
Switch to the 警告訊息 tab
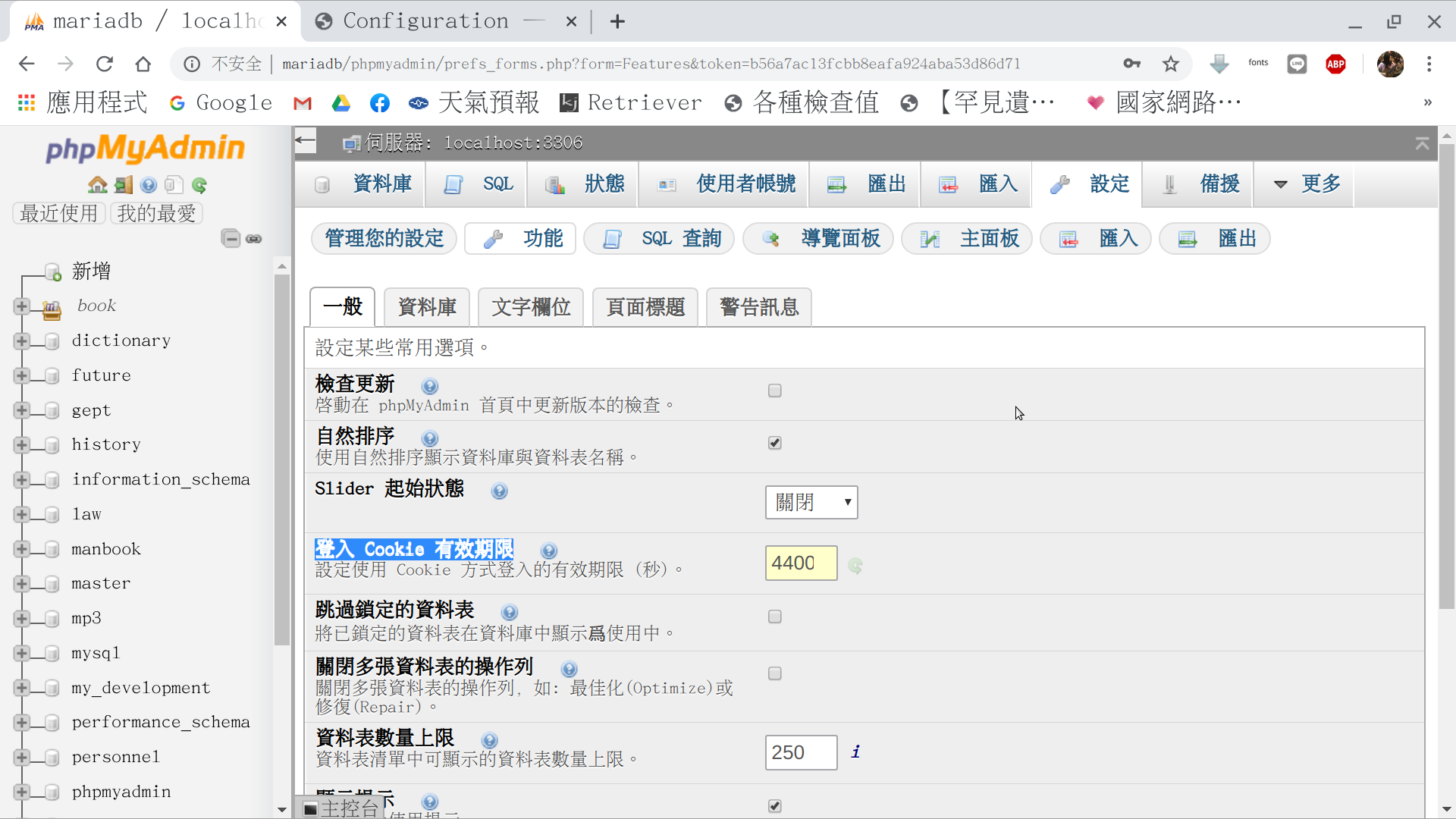tap(759, 307)
